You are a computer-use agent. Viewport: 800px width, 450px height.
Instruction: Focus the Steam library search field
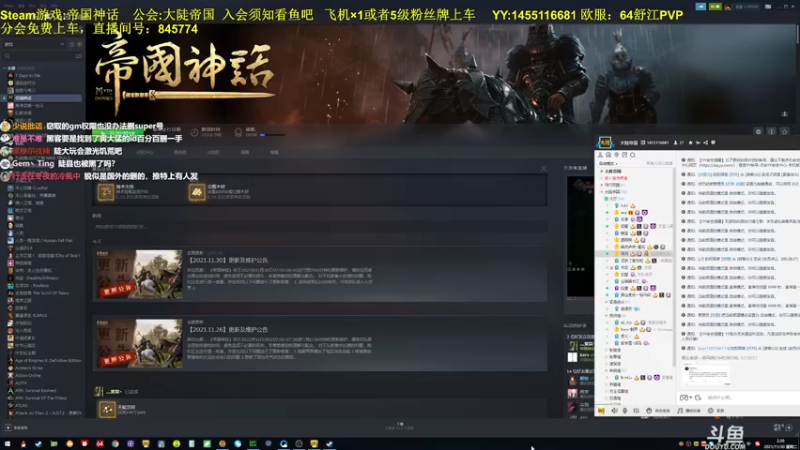pos(38,56)
